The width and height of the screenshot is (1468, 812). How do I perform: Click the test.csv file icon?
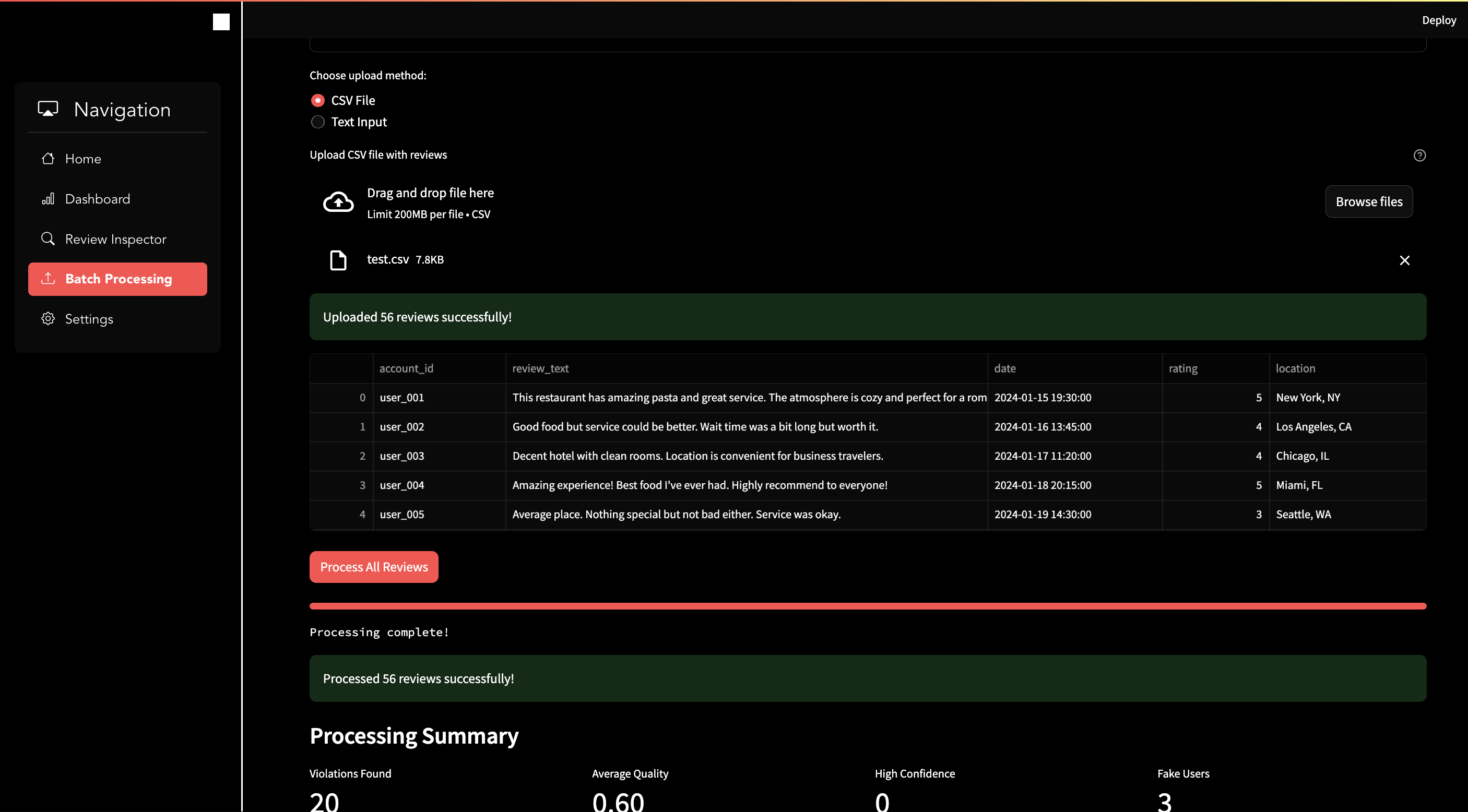click(x=338, y=260)
